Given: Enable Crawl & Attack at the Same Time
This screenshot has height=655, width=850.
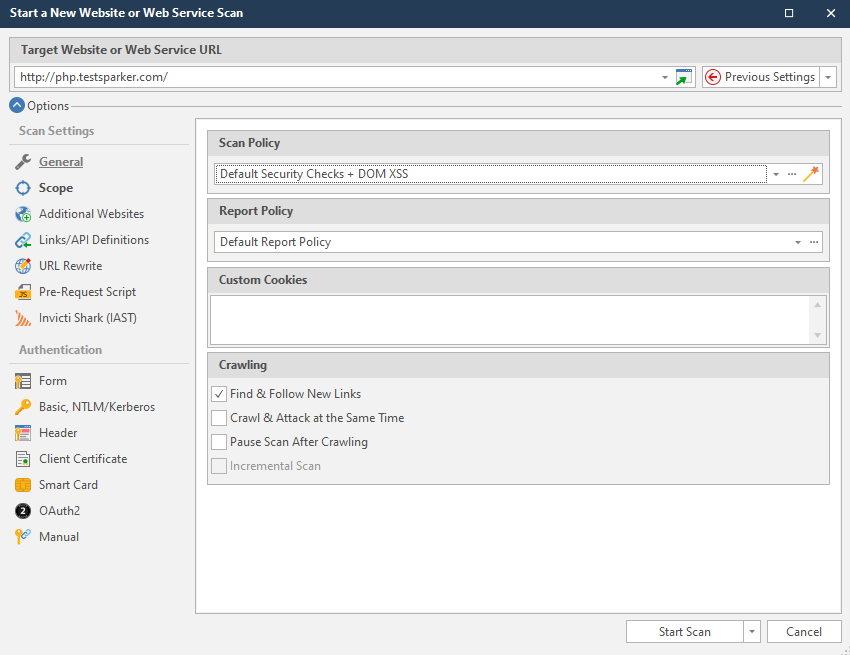Looking at the screenshot, I should point(218,417).
